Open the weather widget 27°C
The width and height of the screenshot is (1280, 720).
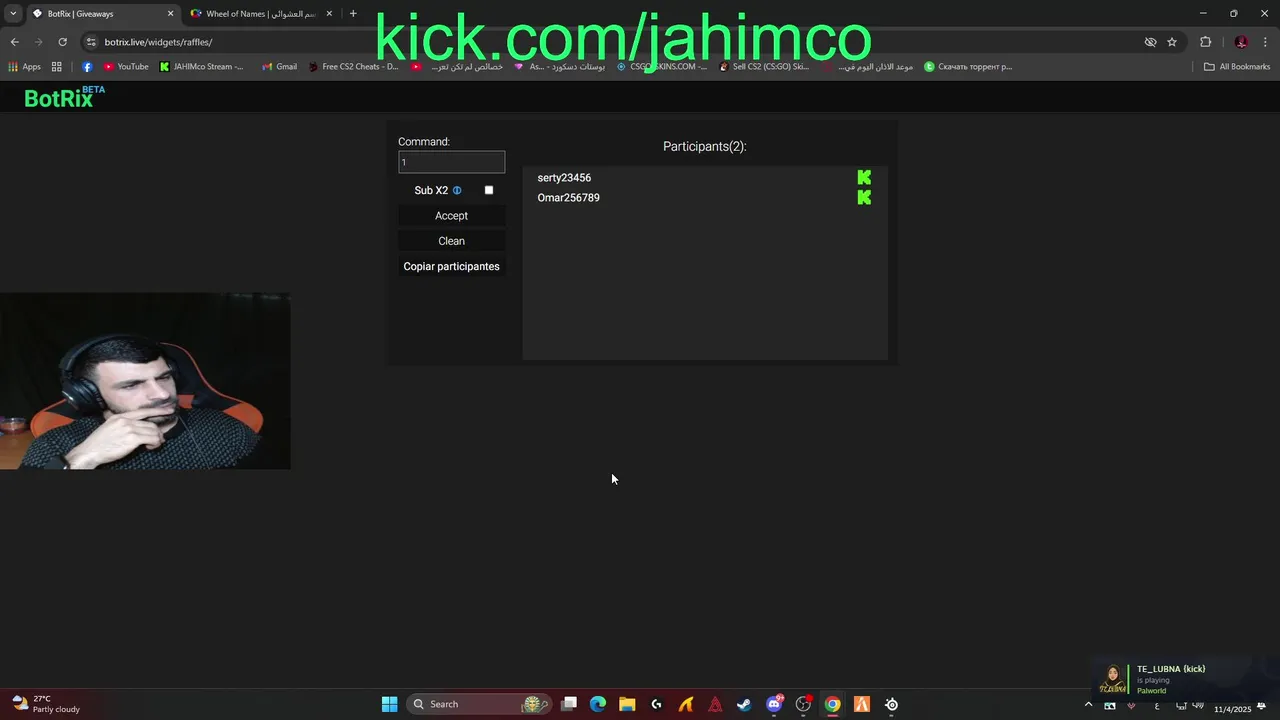45,704
